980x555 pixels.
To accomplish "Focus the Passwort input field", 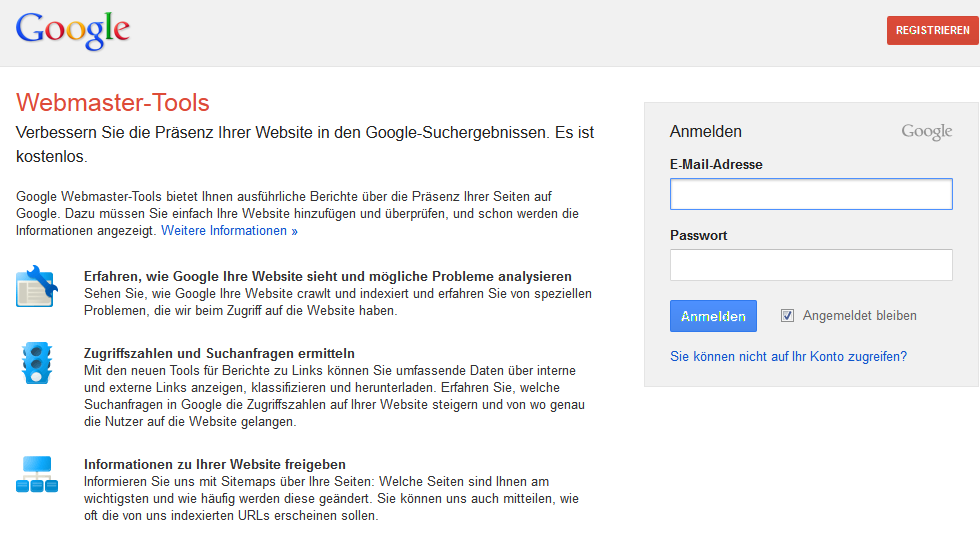I will tap(811, 265).
